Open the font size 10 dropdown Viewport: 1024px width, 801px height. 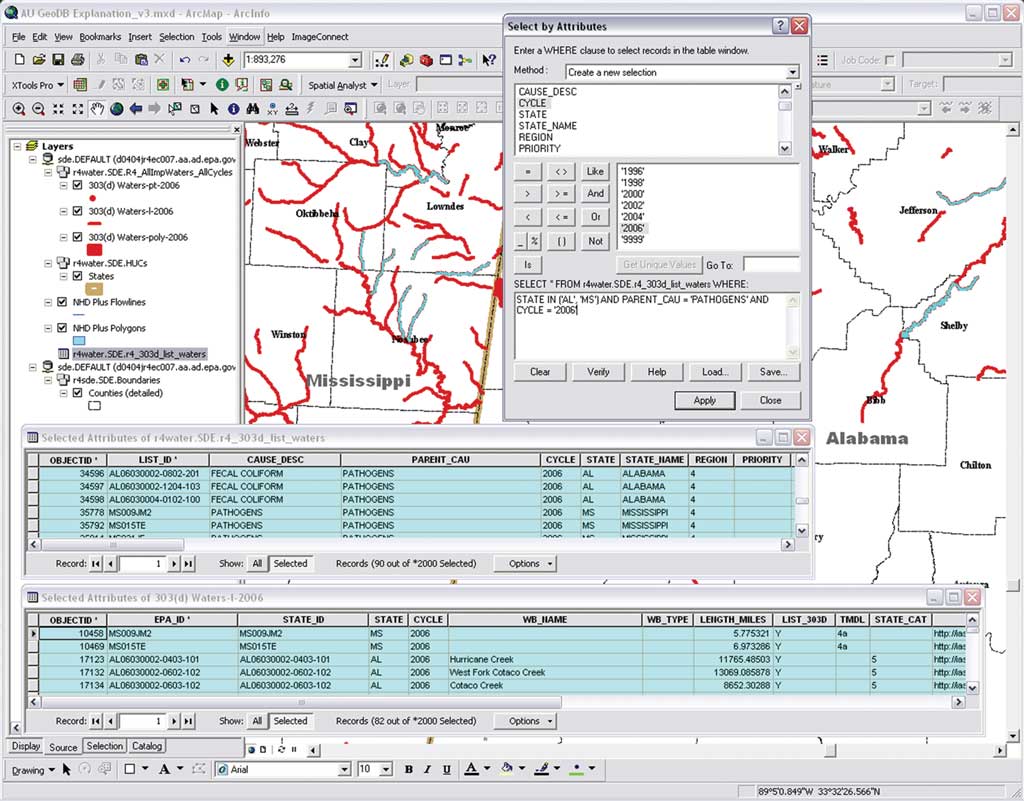coord(386,770)
